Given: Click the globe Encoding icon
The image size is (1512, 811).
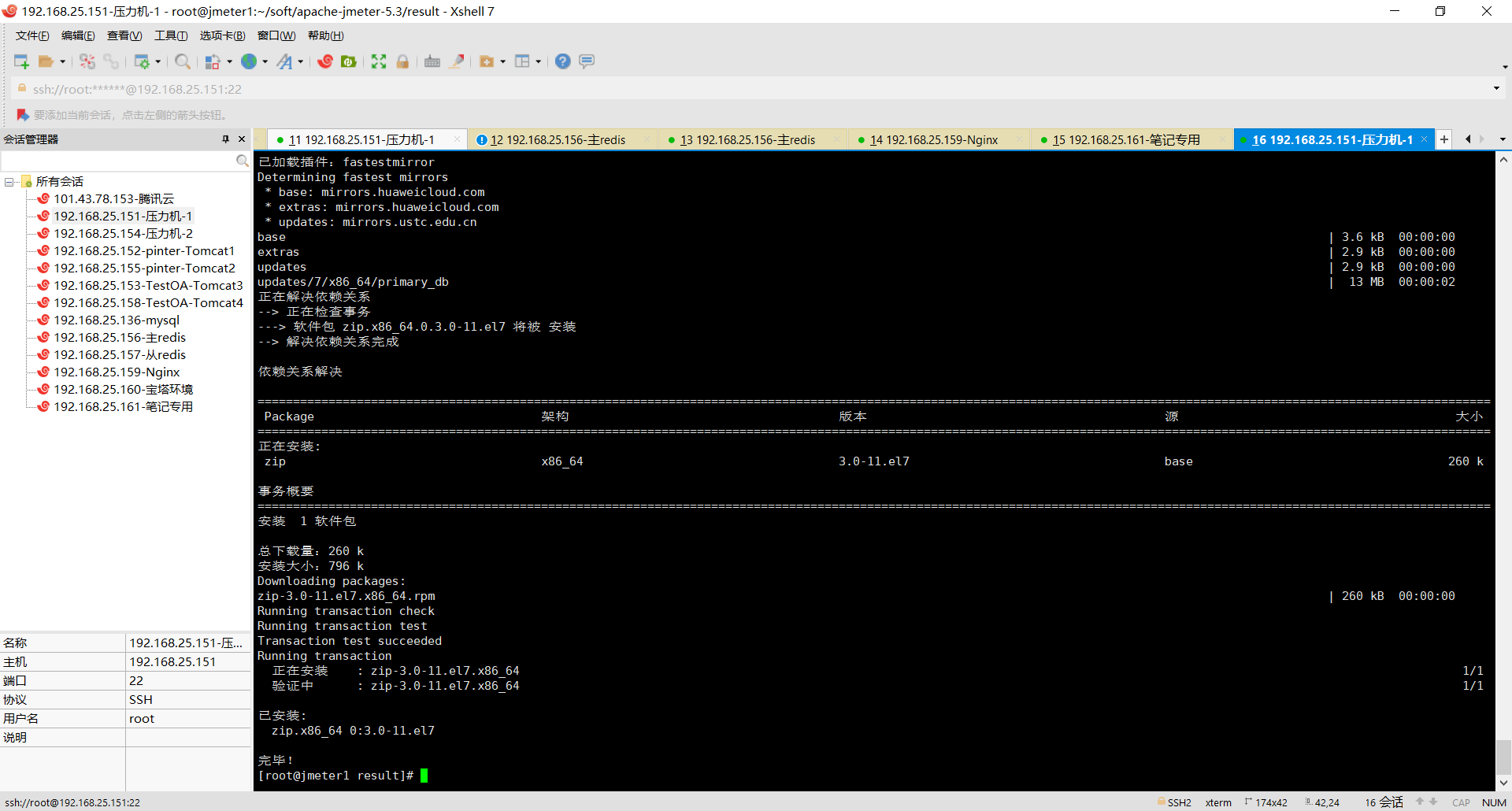Looking at the screenshot, I should click(249, 61).
